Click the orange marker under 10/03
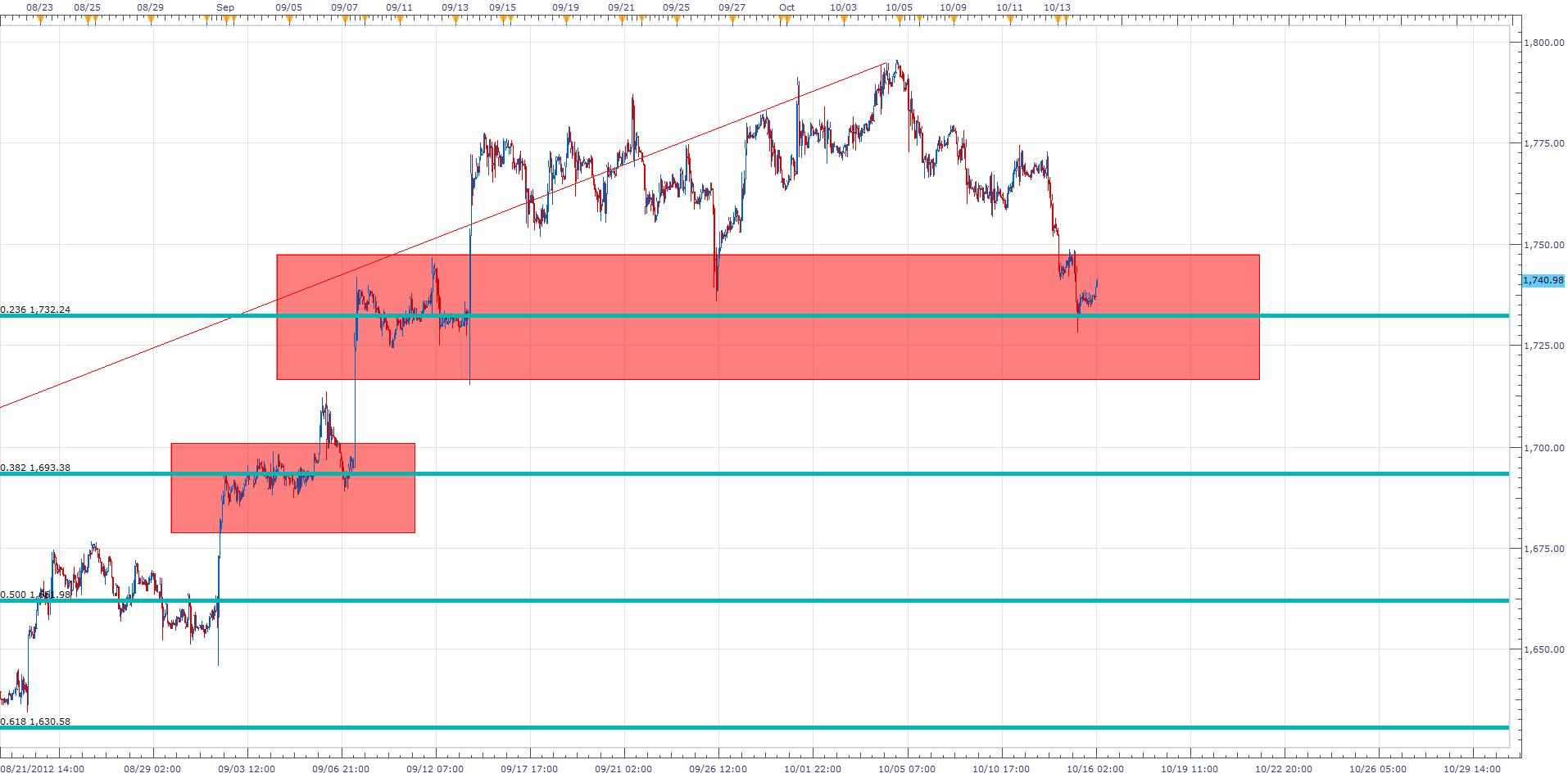Viewport: 1568px width, 778px height. [844, 21]
